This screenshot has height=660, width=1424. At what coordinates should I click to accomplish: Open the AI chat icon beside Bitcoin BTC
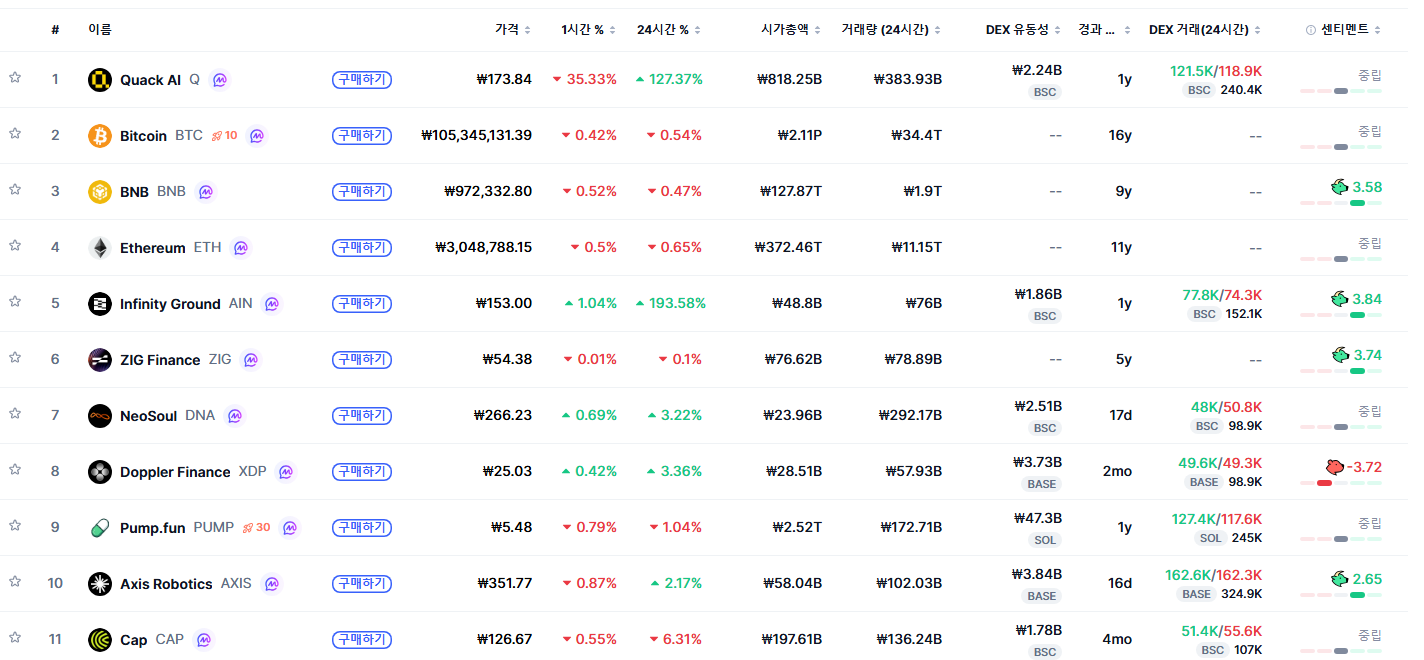point(256,136)
